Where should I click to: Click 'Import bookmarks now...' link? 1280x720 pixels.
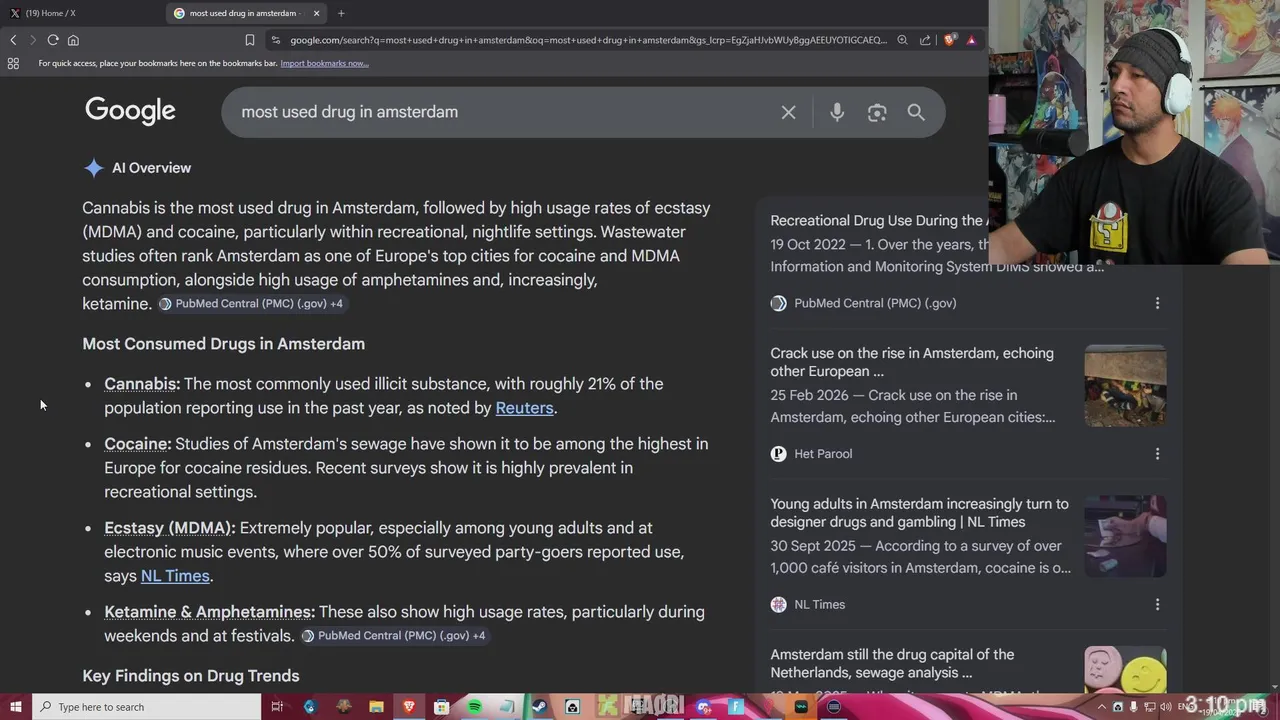pyautogui.click(x=324, y=63)
